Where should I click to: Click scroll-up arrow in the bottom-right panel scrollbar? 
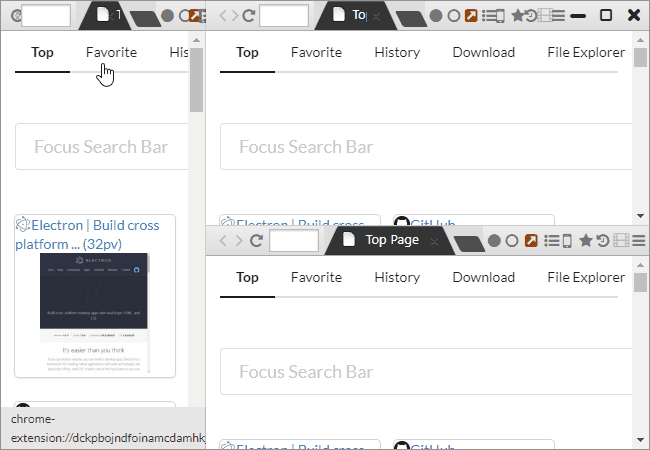tap(640, 265)
